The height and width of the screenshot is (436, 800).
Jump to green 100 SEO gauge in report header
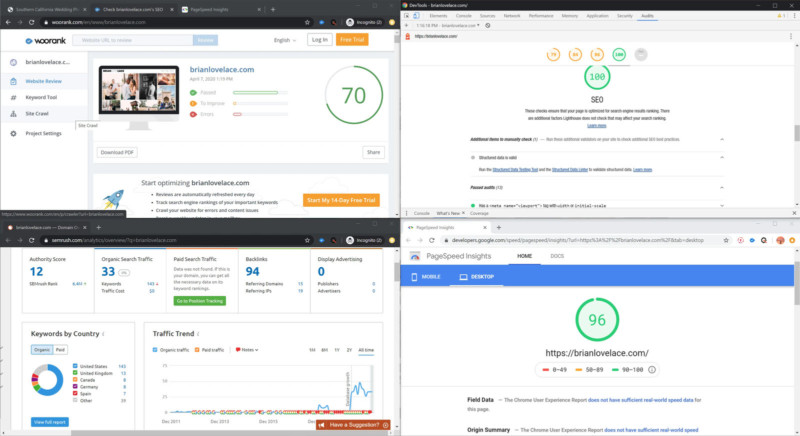619,55
